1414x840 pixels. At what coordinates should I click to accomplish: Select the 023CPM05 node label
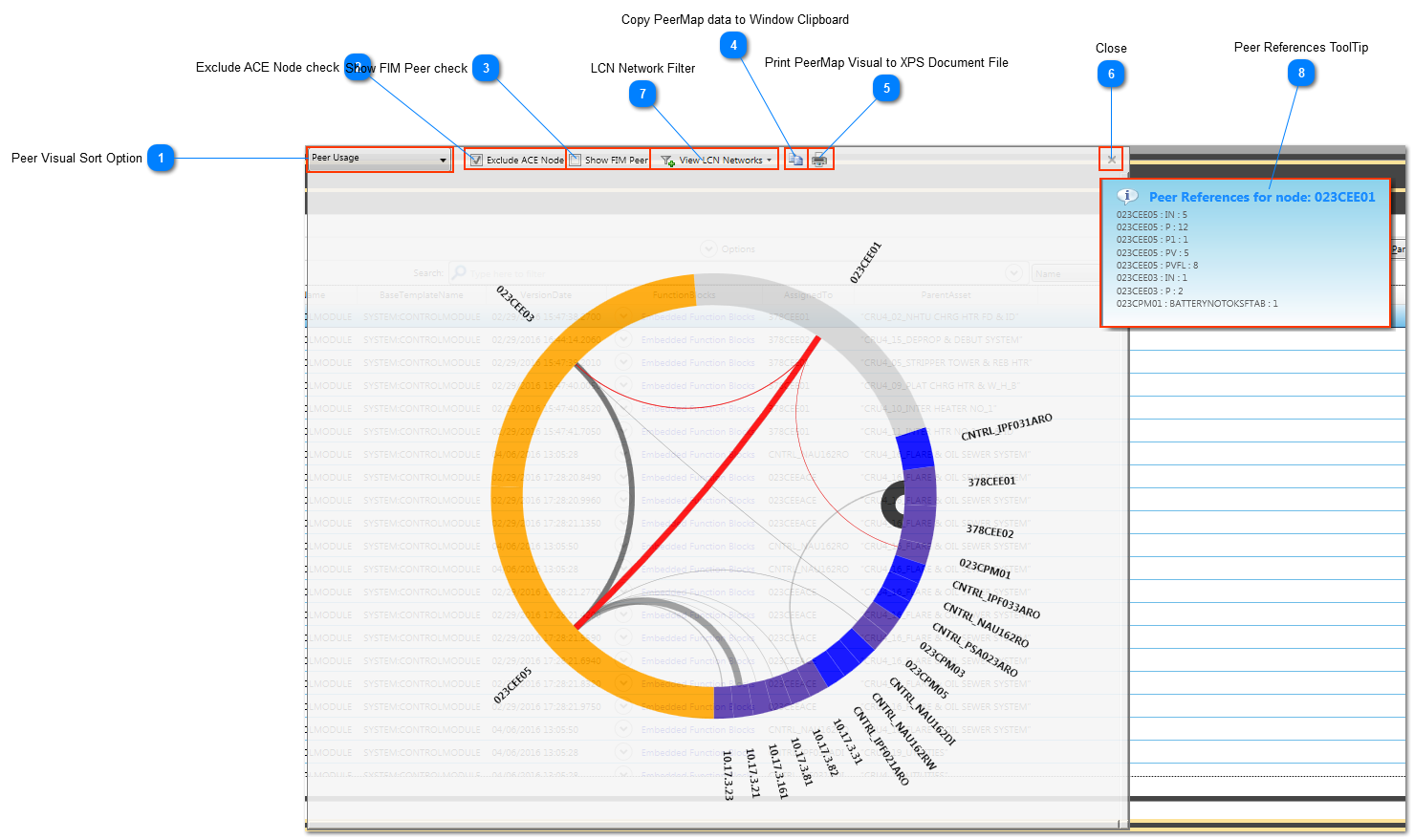tap(925, 679)
